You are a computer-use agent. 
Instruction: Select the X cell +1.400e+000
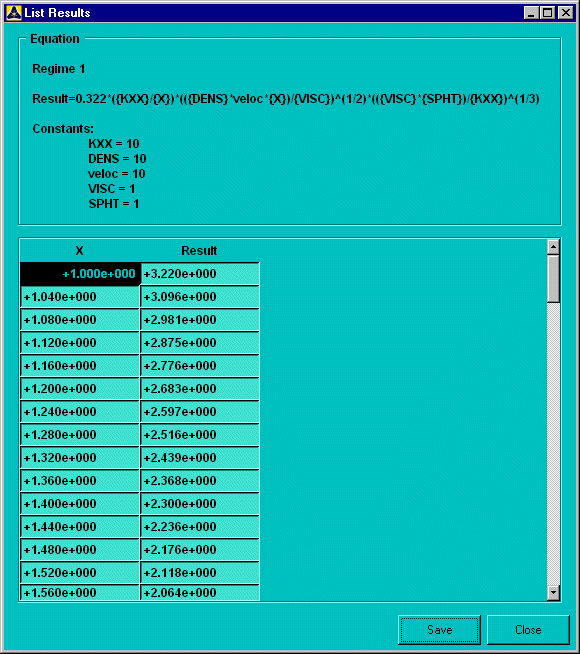[80, 504]
